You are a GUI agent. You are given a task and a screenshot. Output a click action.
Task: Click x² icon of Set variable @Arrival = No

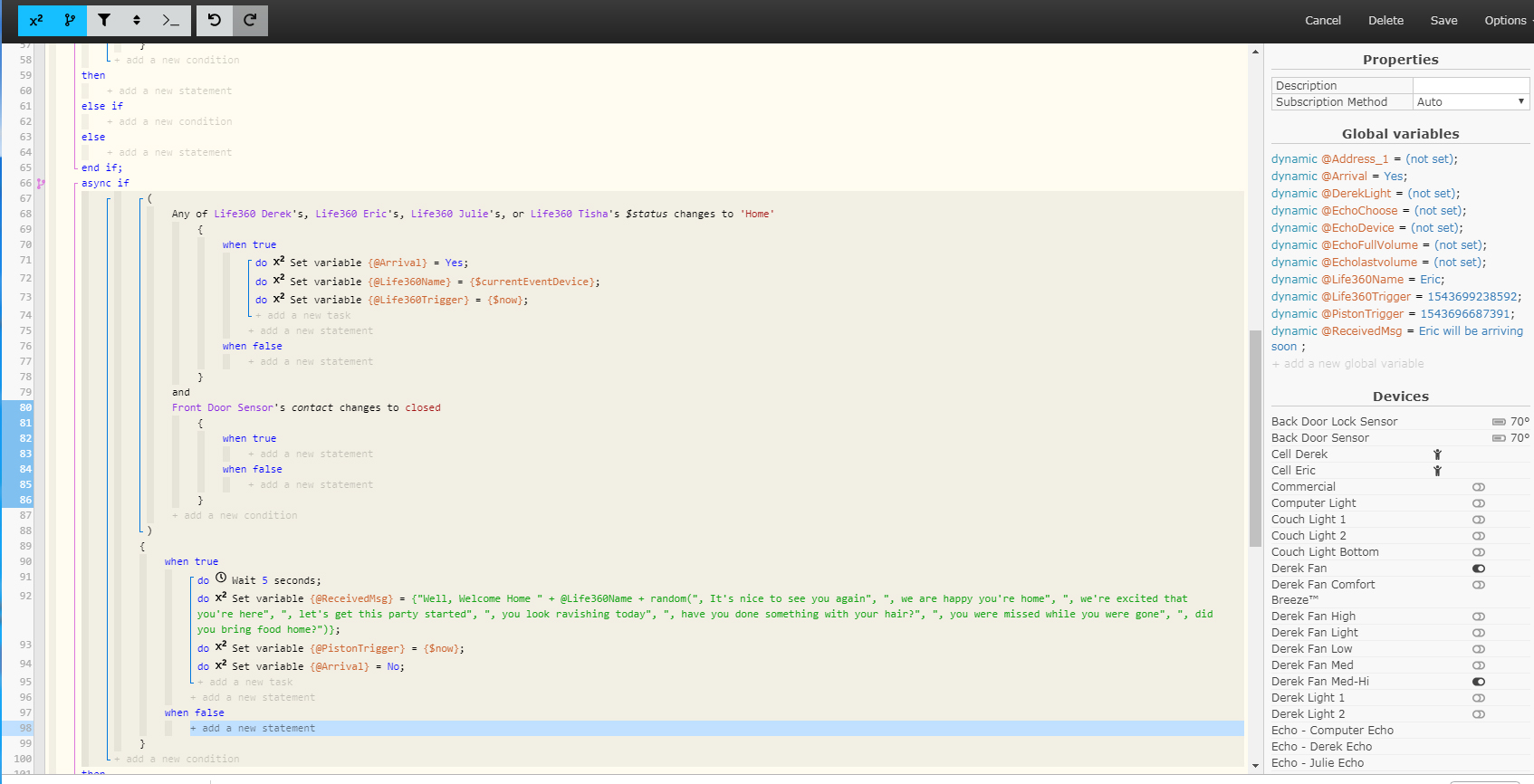point(221,664)
